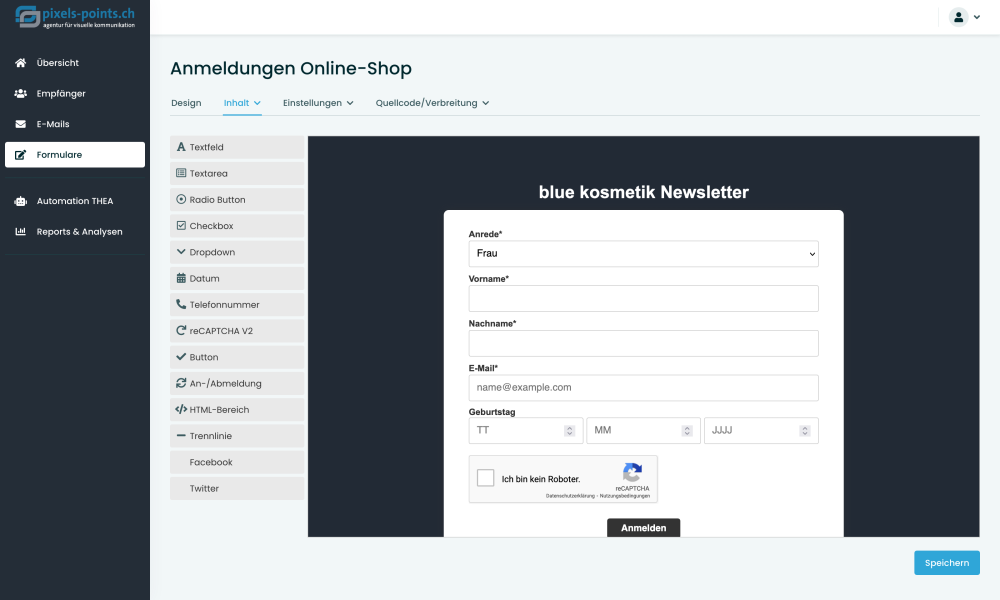The image size is (1000, 600).
Task: Click the 'Anmeldungen Online-Shop' page title
Action: click(291, 68)
